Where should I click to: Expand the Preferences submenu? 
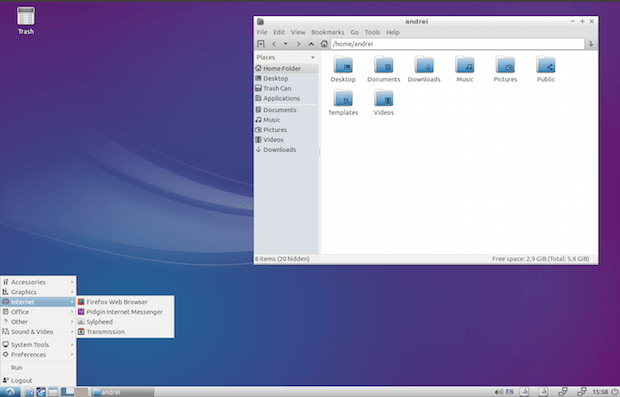click(x=38, y=354)
